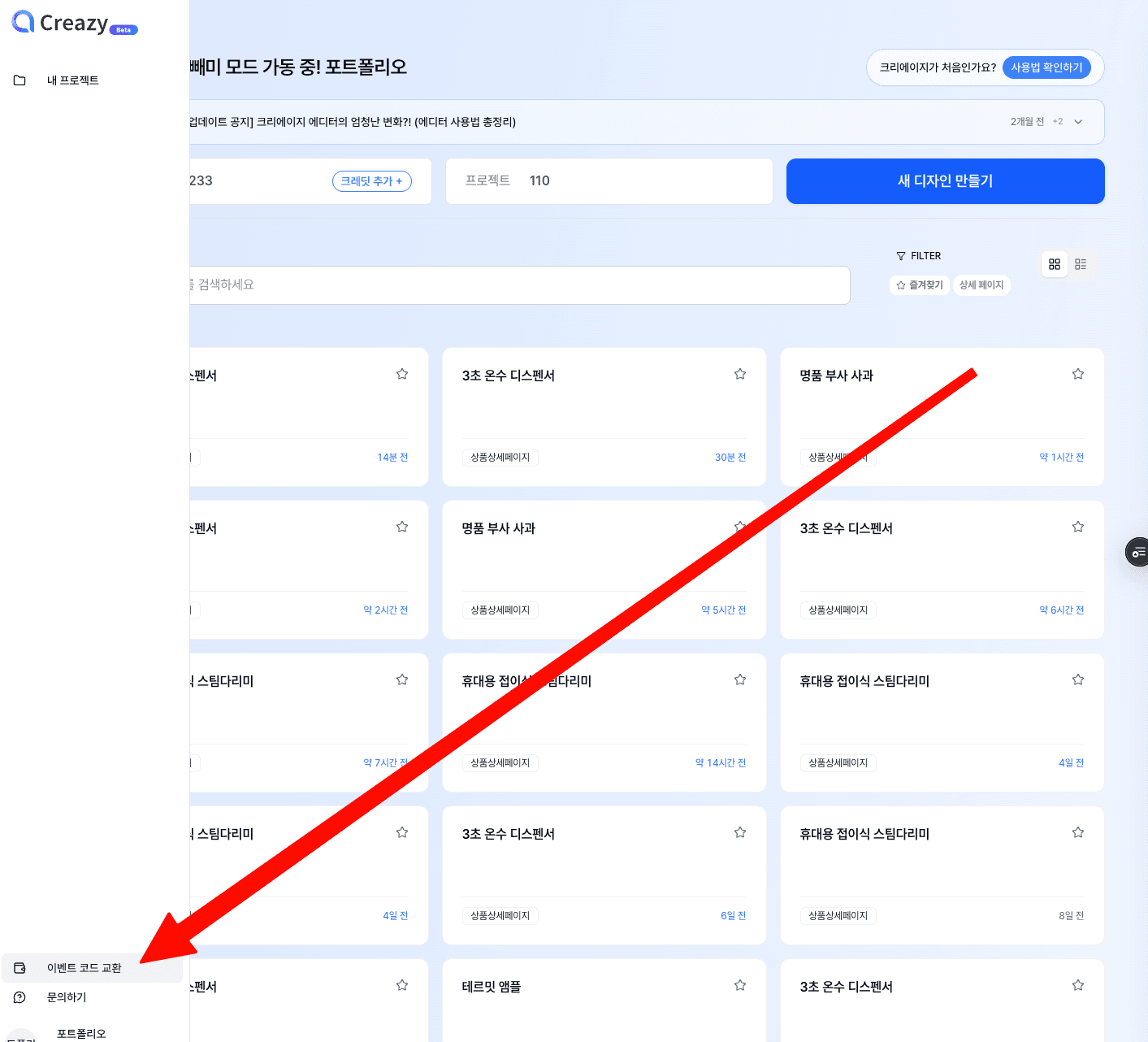1148x1042 pixels.
Task: Click the 2개월 전 notice date
Action: (1028, 122)
